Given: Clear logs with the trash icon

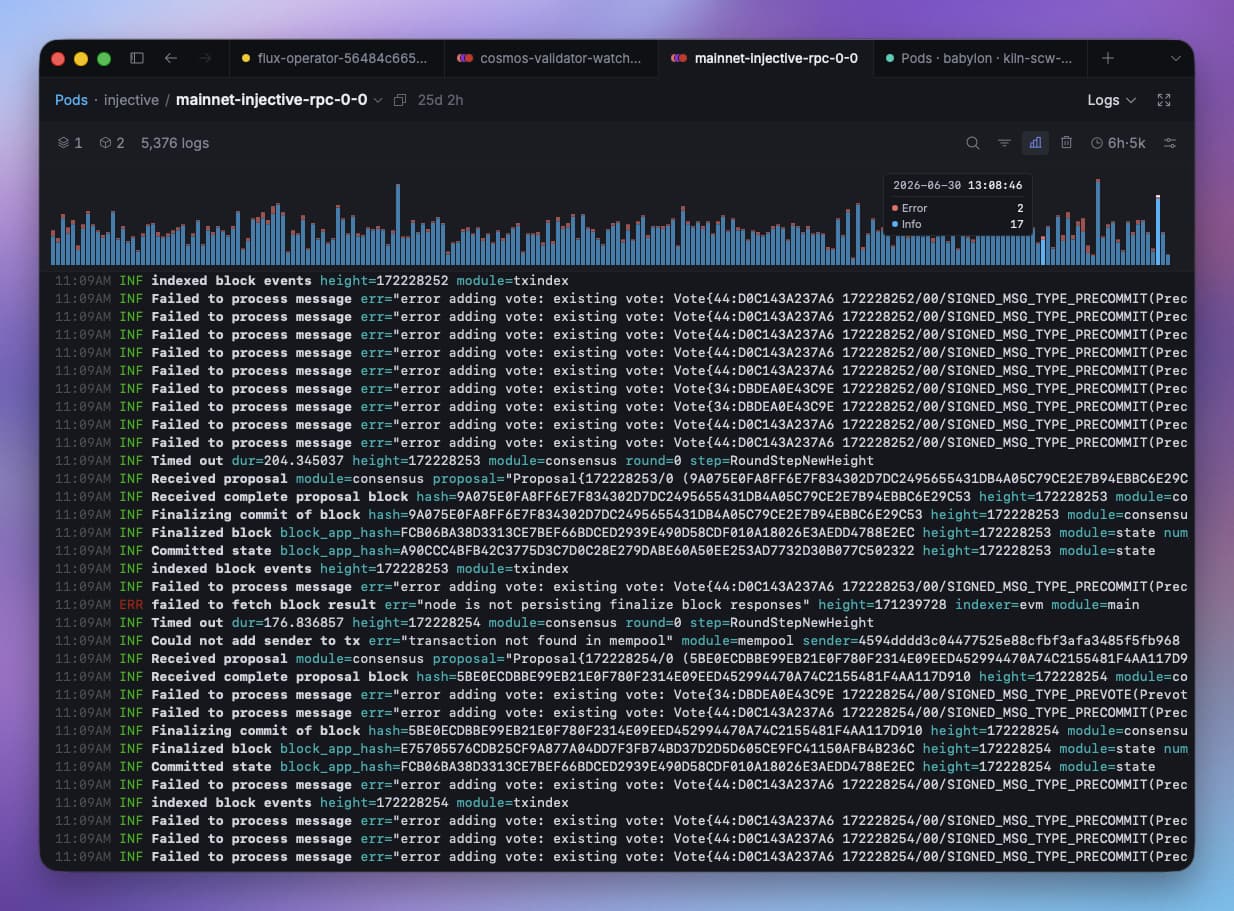Looking at the screenshot, I should point(1066,143).
